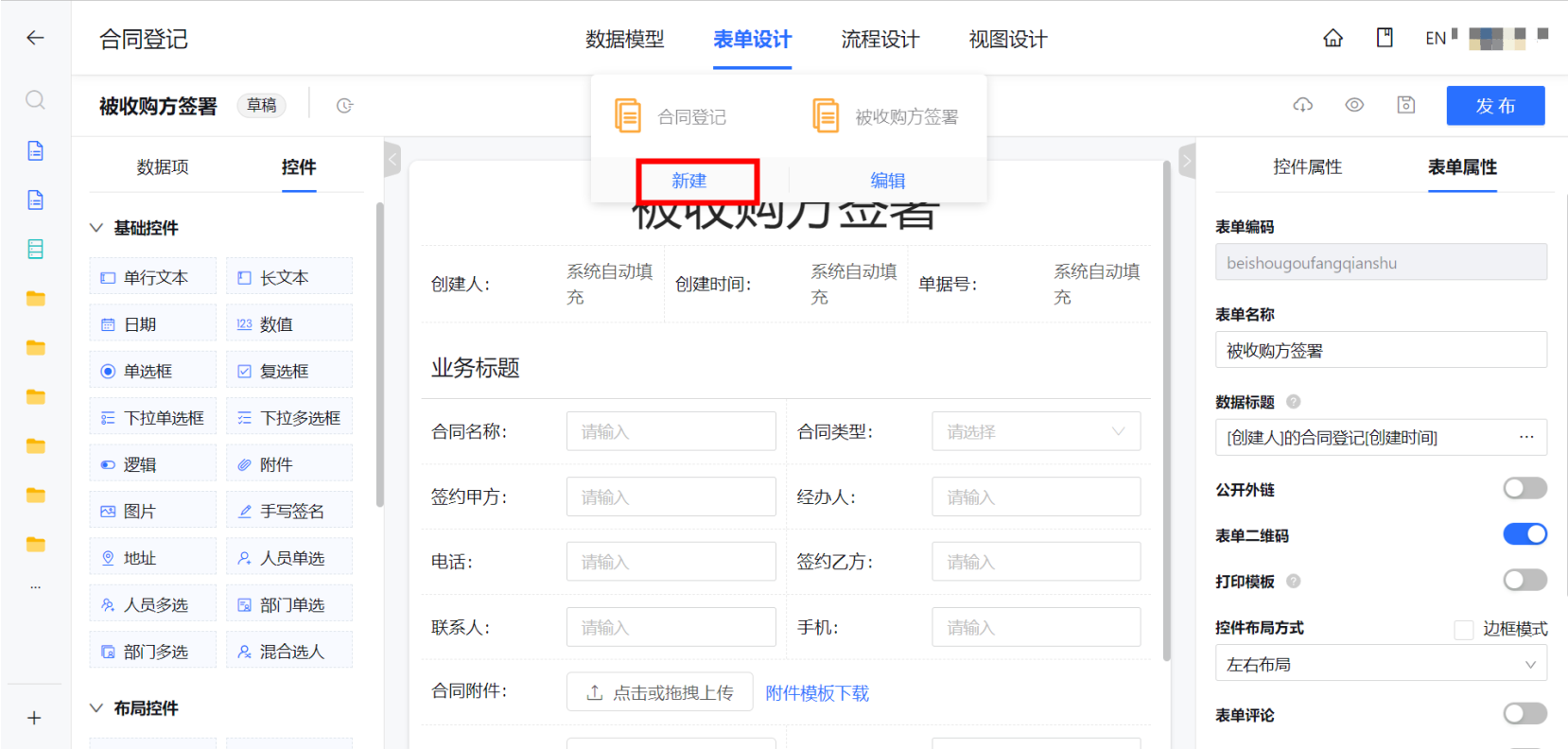
Task: Select the 人员单选 control
Action: (289, 558)
